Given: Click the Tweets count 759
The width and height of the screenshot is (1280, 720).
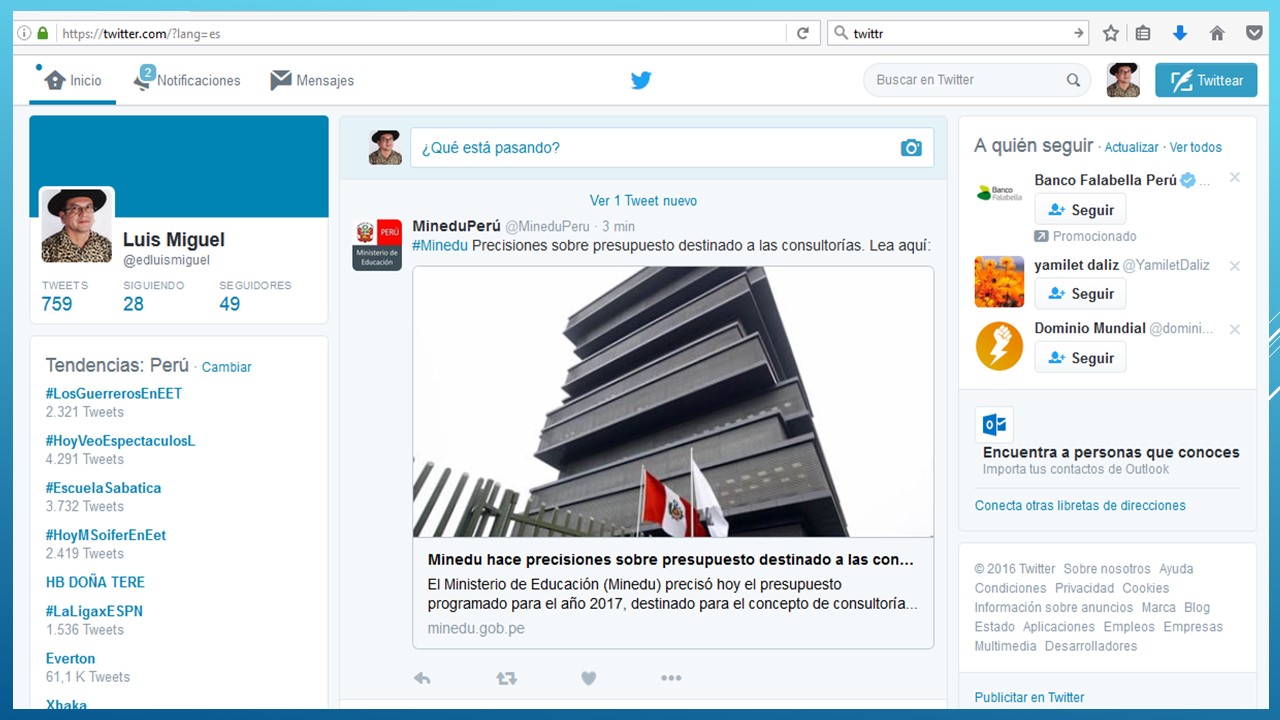Looking at the screenshot, I should click(x=57, y=304).
